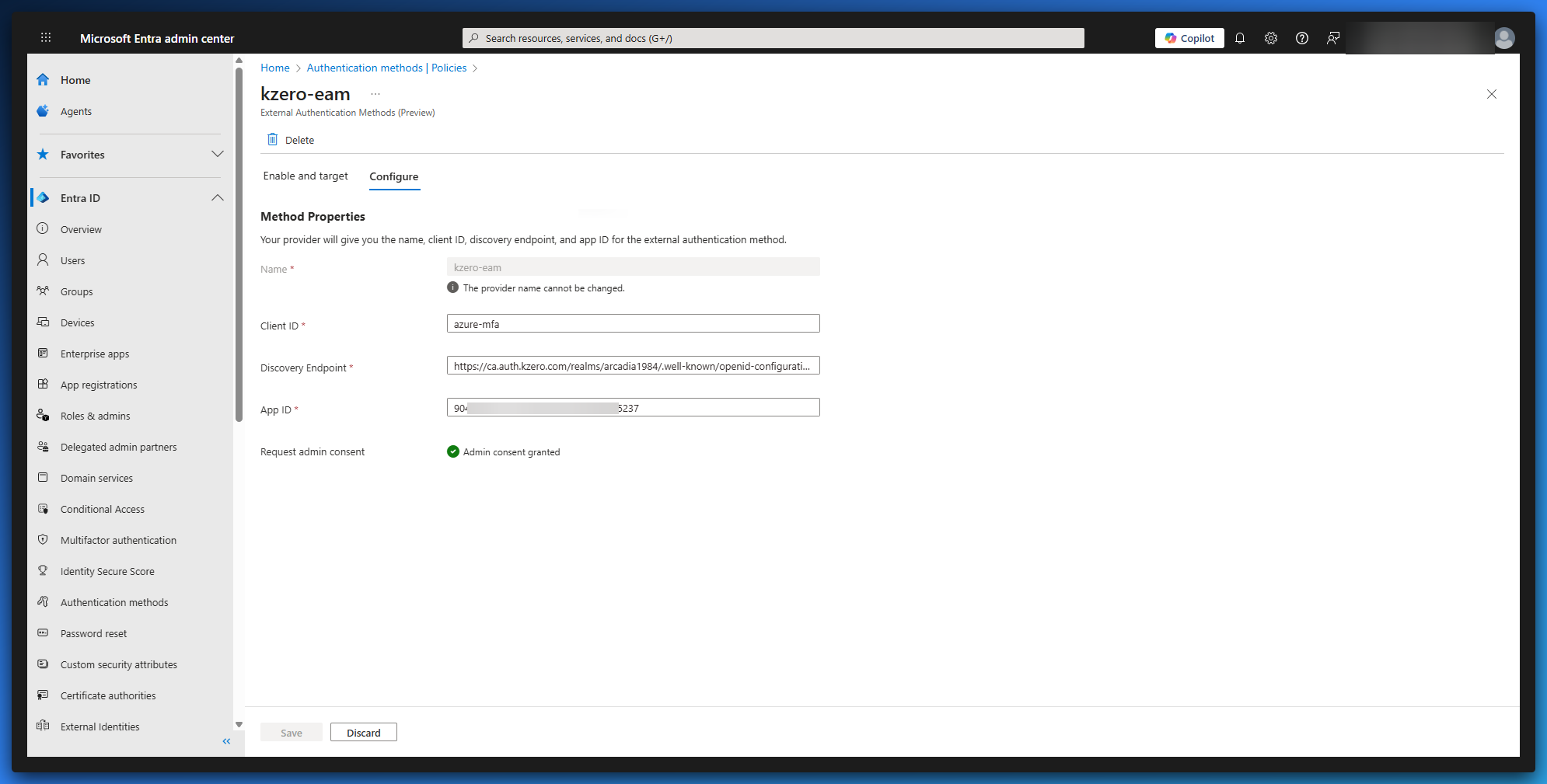This screenshot has height=784, width=1547.
Task: Click the Client ID input field
Action: click(x=634, y=323)
